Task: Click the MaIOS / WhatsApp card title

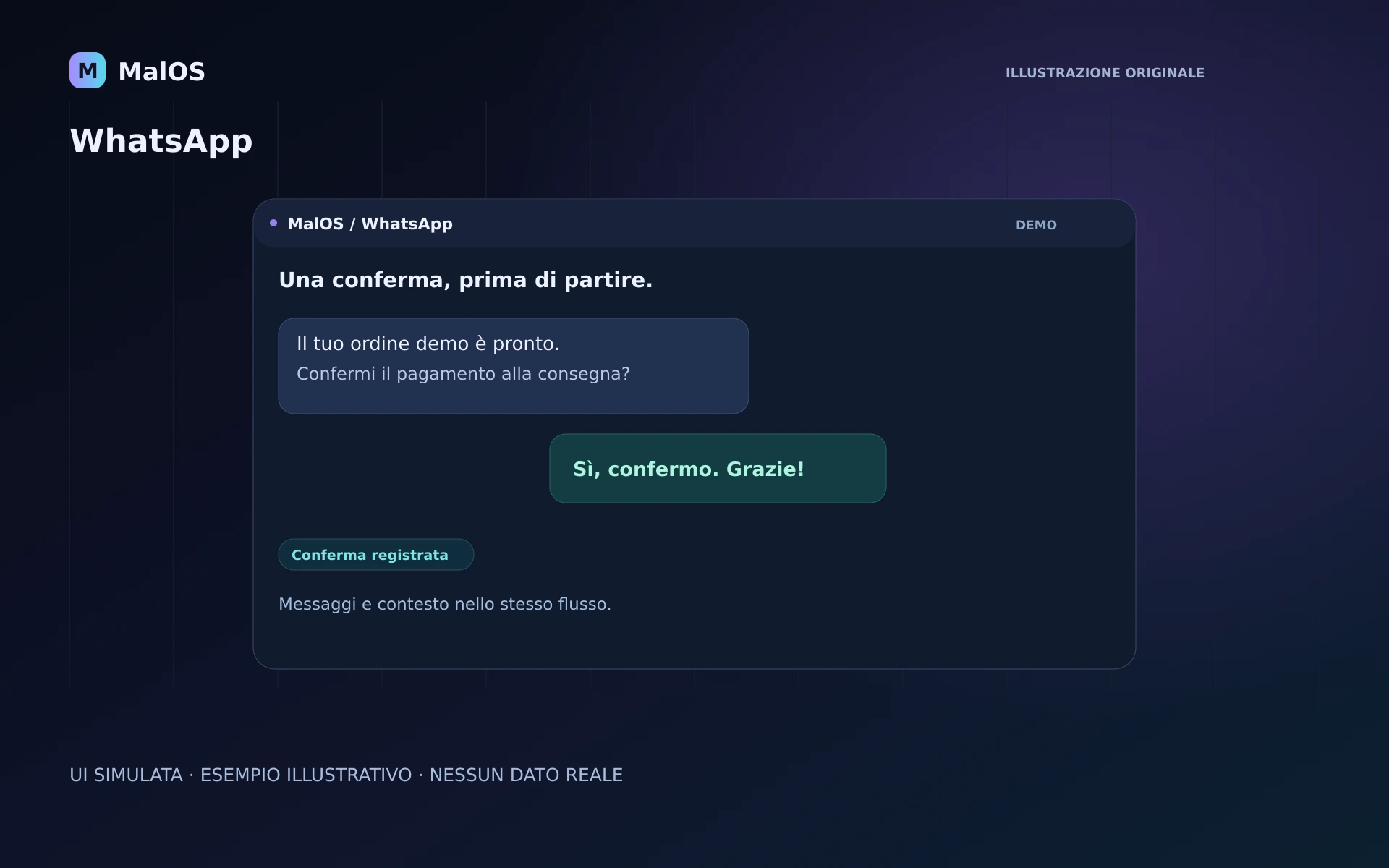Action: (370, 224)
